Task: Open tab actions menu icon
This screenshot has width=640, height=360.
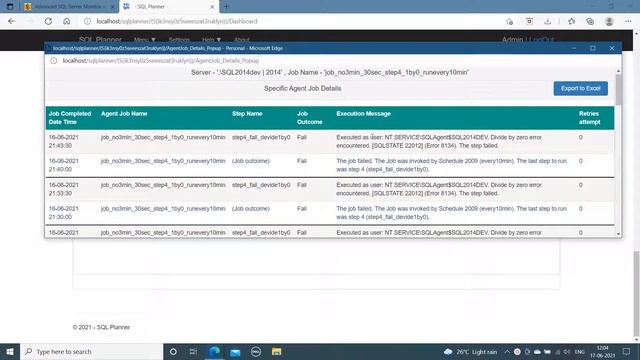Action: pos(10,7)
